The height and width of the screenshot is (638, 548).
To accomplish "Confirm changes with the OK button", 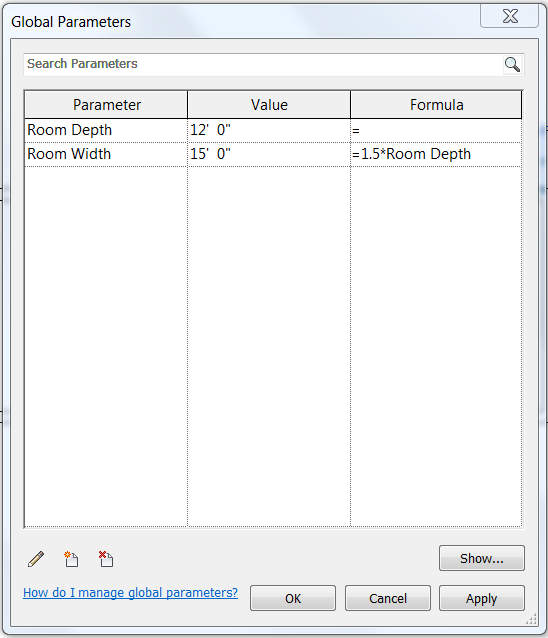I will (x=293, y=598).
